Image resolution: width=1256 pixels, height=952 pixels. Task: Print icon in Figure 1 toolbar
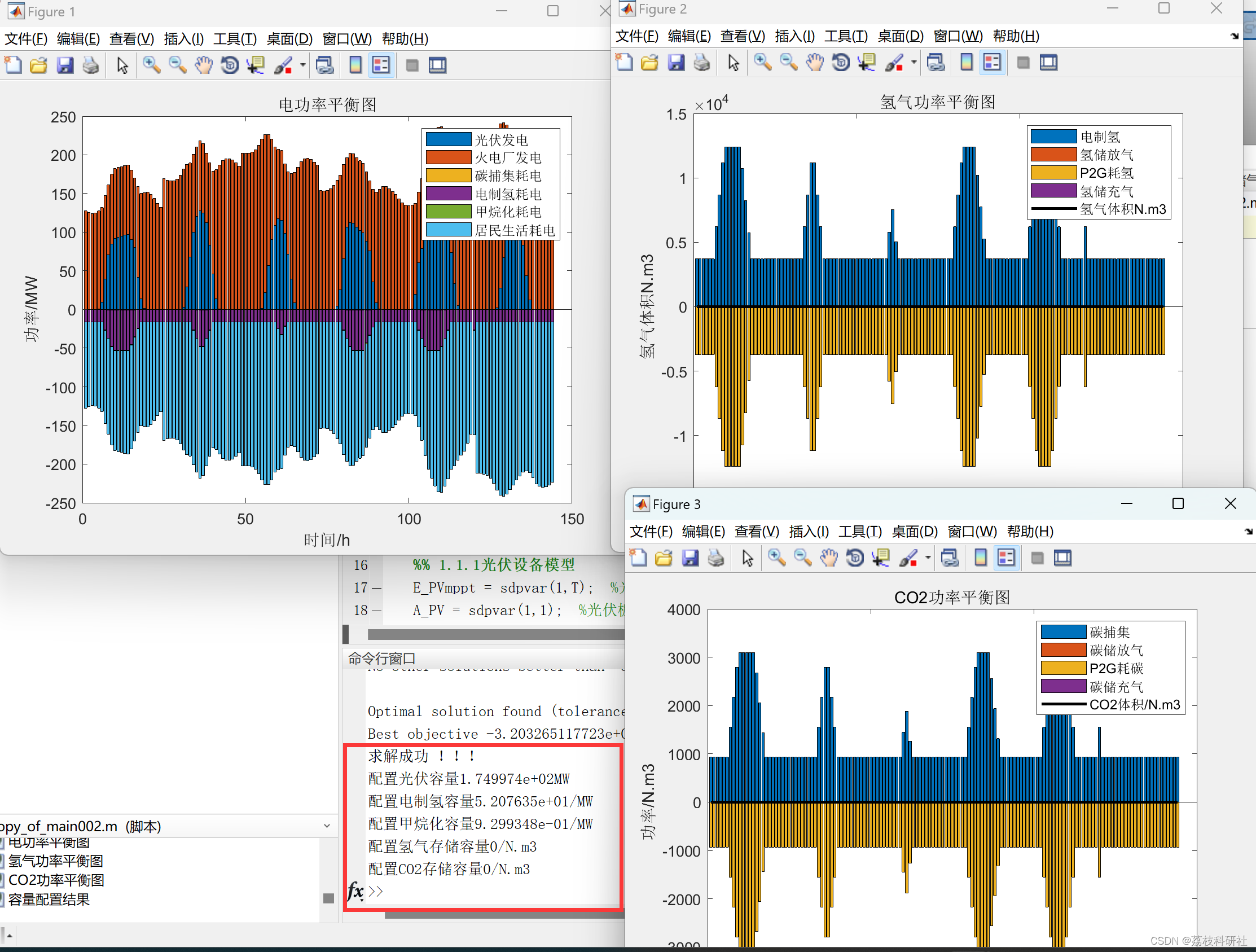pyautogui.click(x=91, y=65)
